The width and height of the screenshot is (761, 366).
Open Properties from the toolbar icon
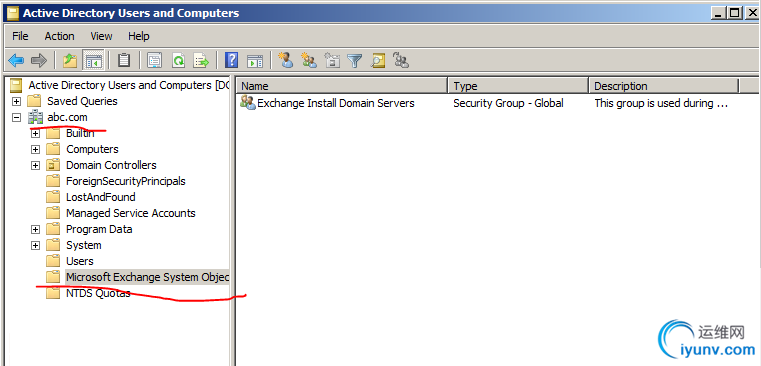[154, 61]
